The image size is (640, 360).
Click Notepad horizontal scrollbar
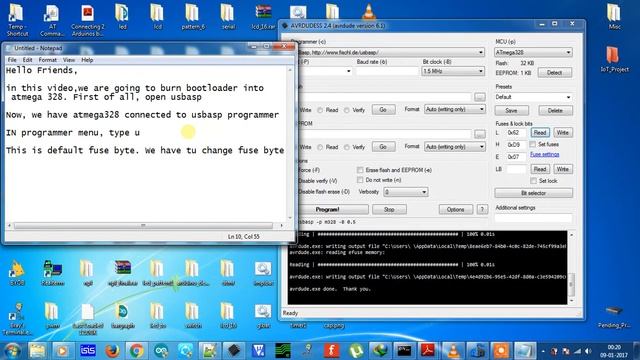[x=143, y=225]
